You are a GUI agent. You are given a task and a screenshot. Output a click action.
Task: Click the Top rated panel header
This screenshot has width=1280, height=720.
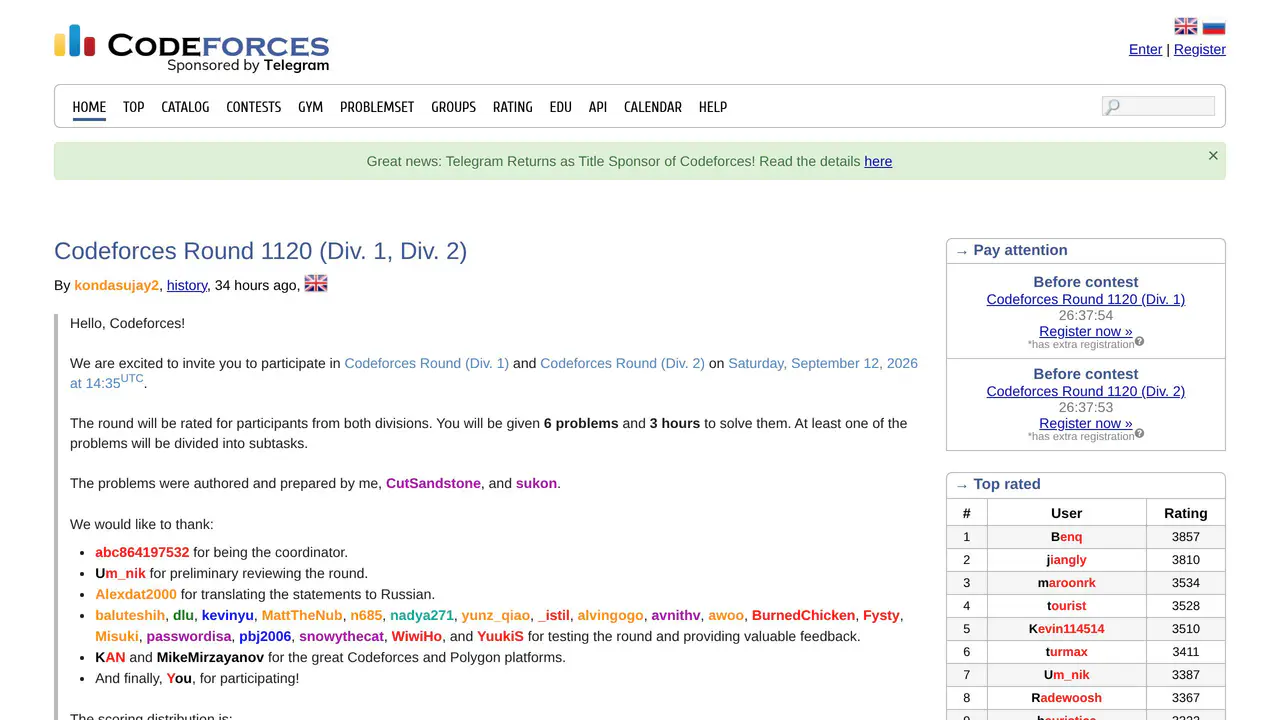tap(1086, 485)
